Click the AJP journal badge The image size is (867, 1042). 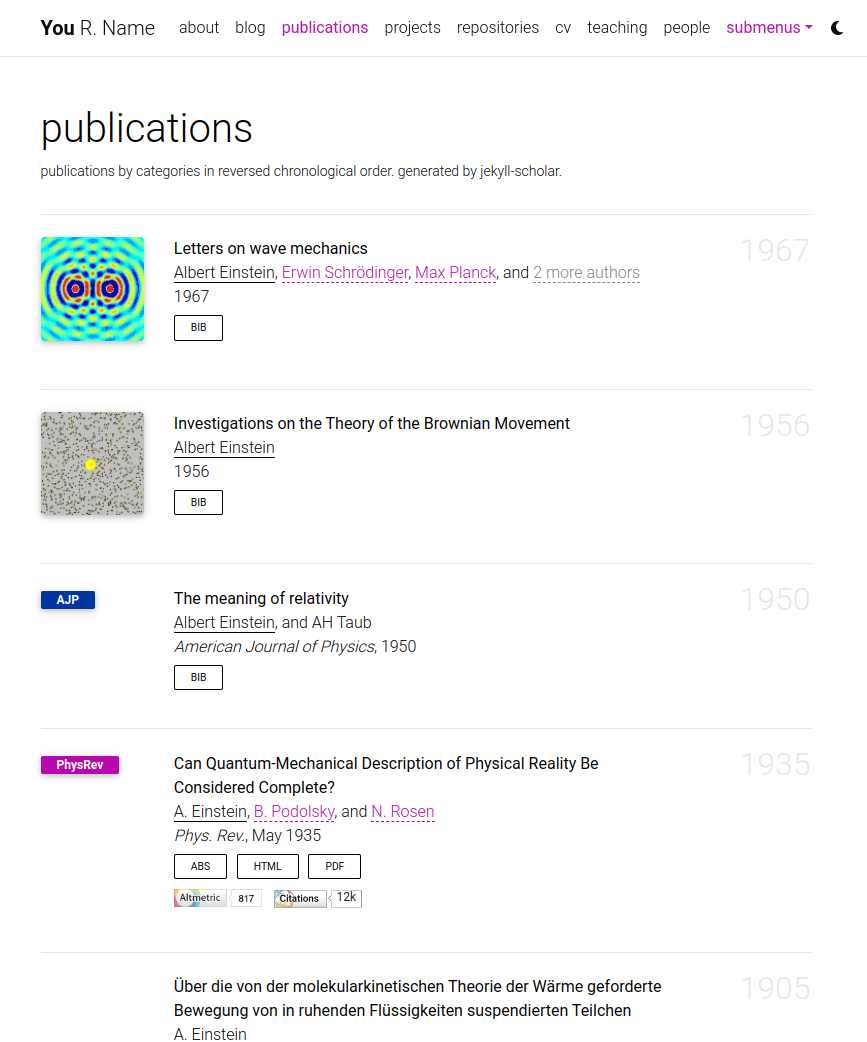(x=67, y=599)
